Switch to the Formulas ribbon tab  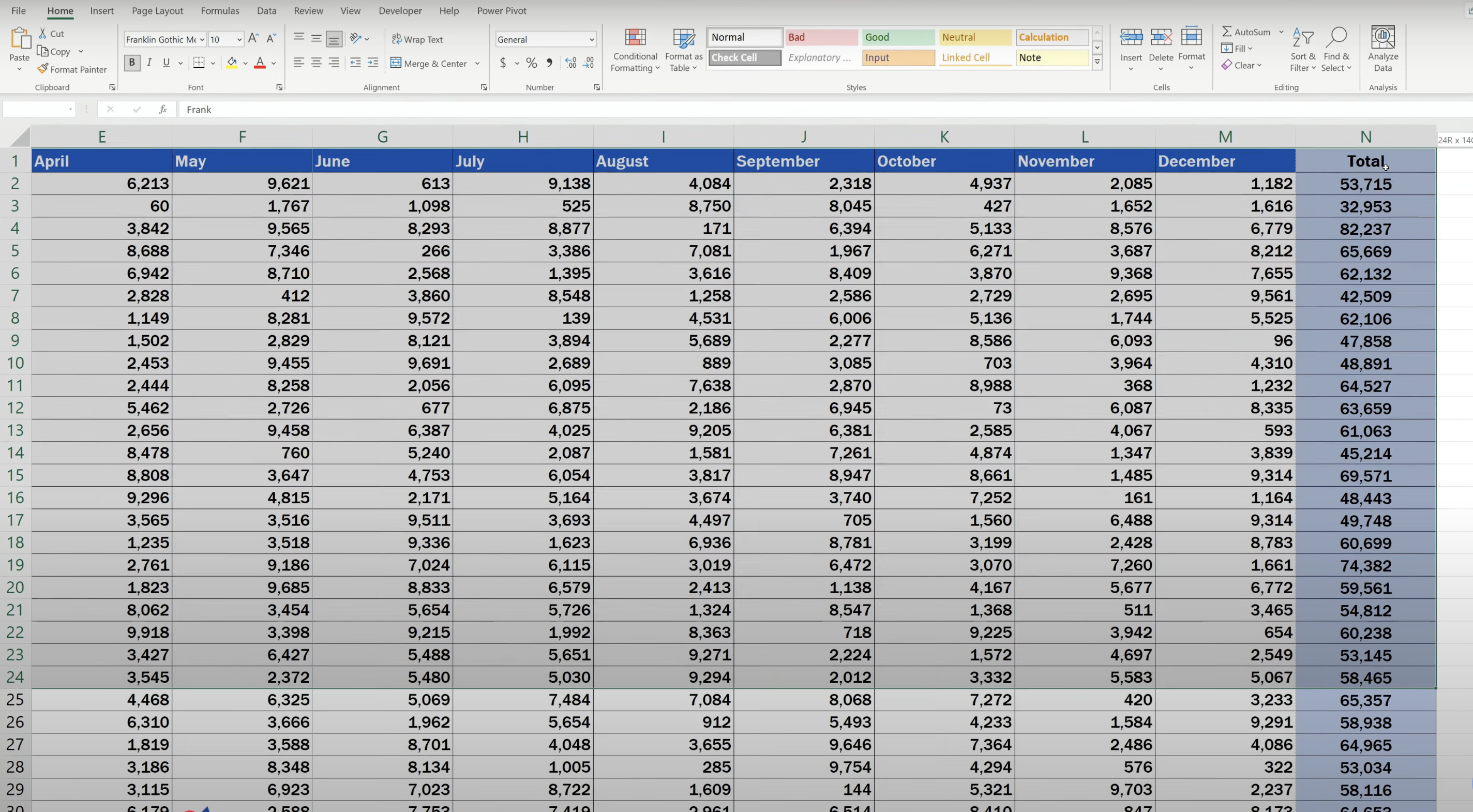point(220,11)
